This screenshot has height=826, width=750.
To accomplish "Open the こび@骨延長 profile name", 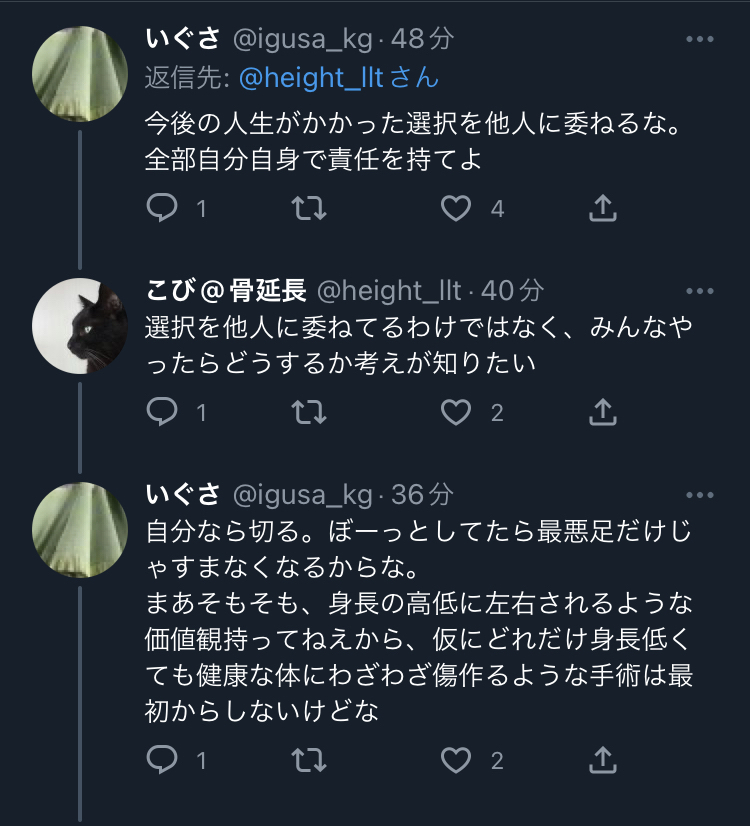I will pyautogui.click(x=226, y=290).
